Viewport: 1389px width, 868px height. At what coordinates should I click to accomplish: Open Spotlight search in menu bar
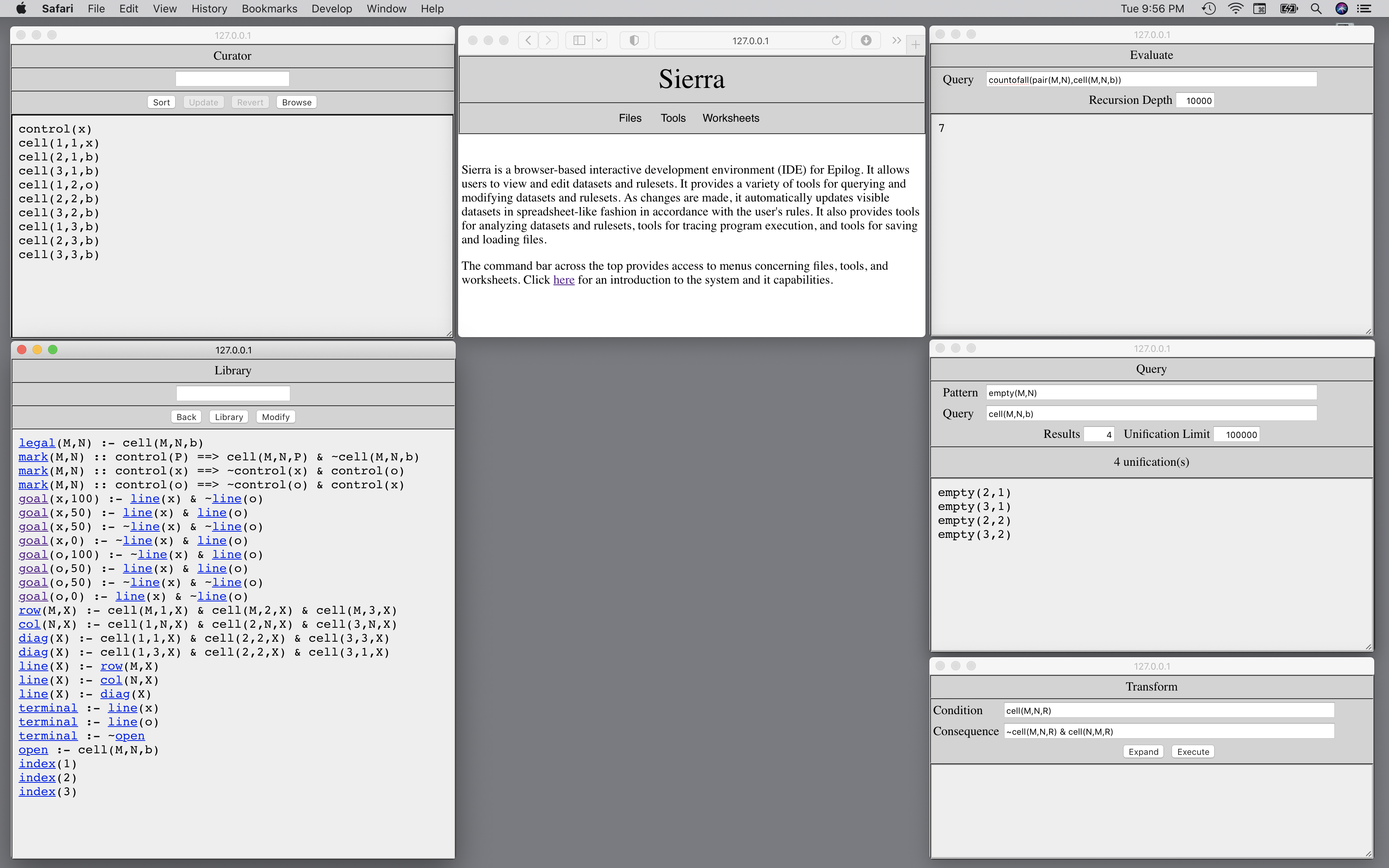(x=1315, y=9)
